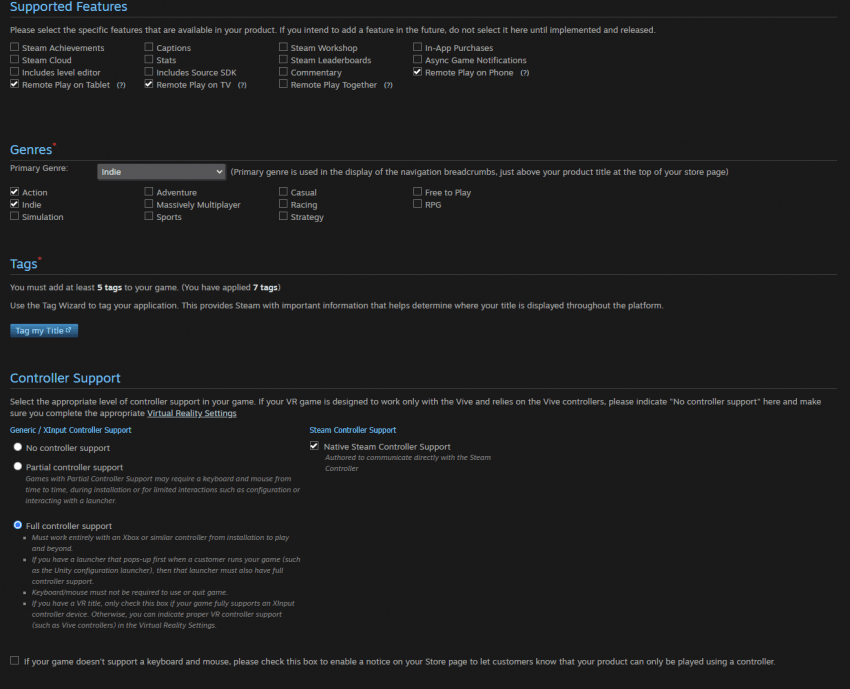Enable Async Game Notifications
850x689 pixels.
417,60
